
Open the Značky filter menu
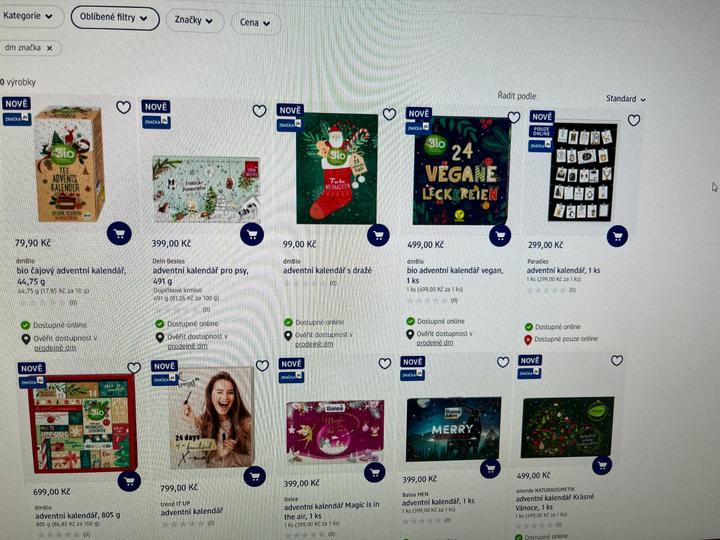[x=194, y=20]
